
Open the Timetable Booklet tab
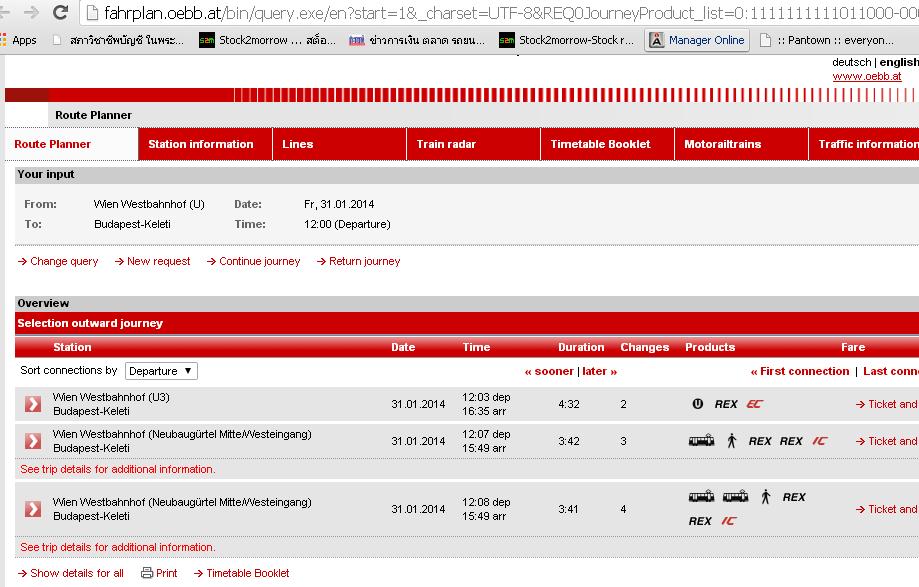pyautogui.click(x=607, y=144)
